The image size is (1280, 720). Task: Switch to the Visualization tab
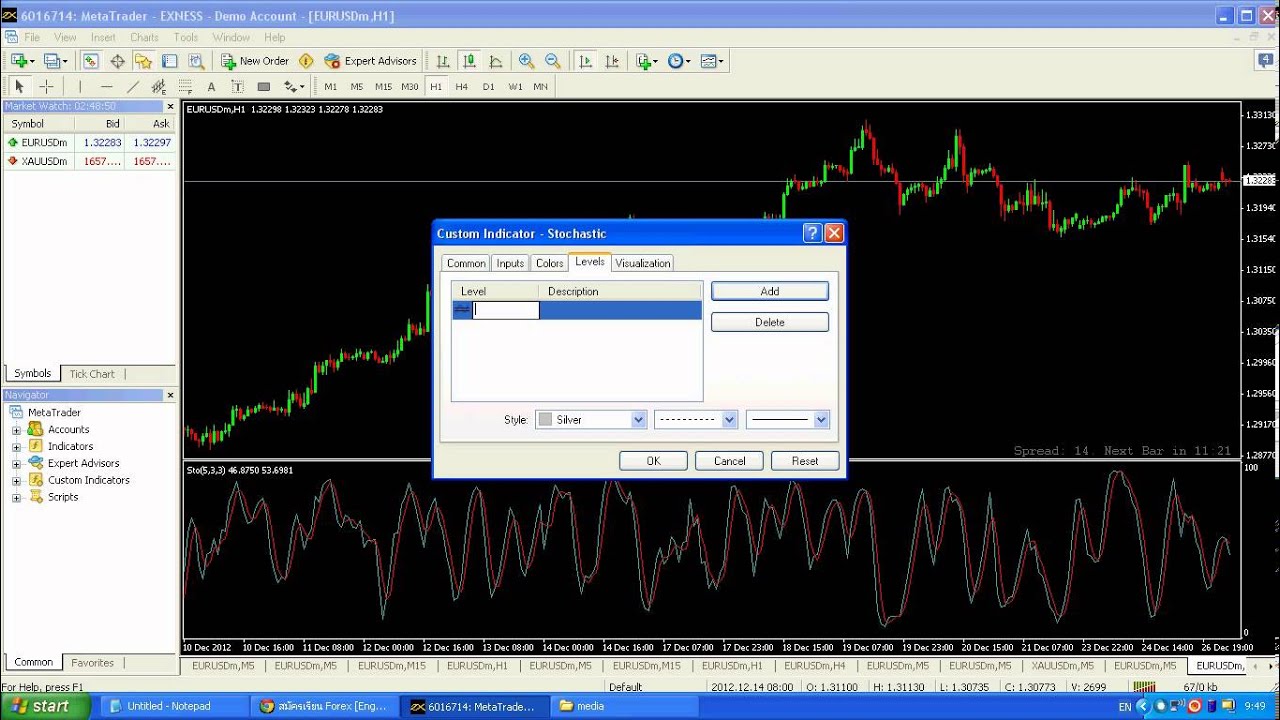coord(642,263)
